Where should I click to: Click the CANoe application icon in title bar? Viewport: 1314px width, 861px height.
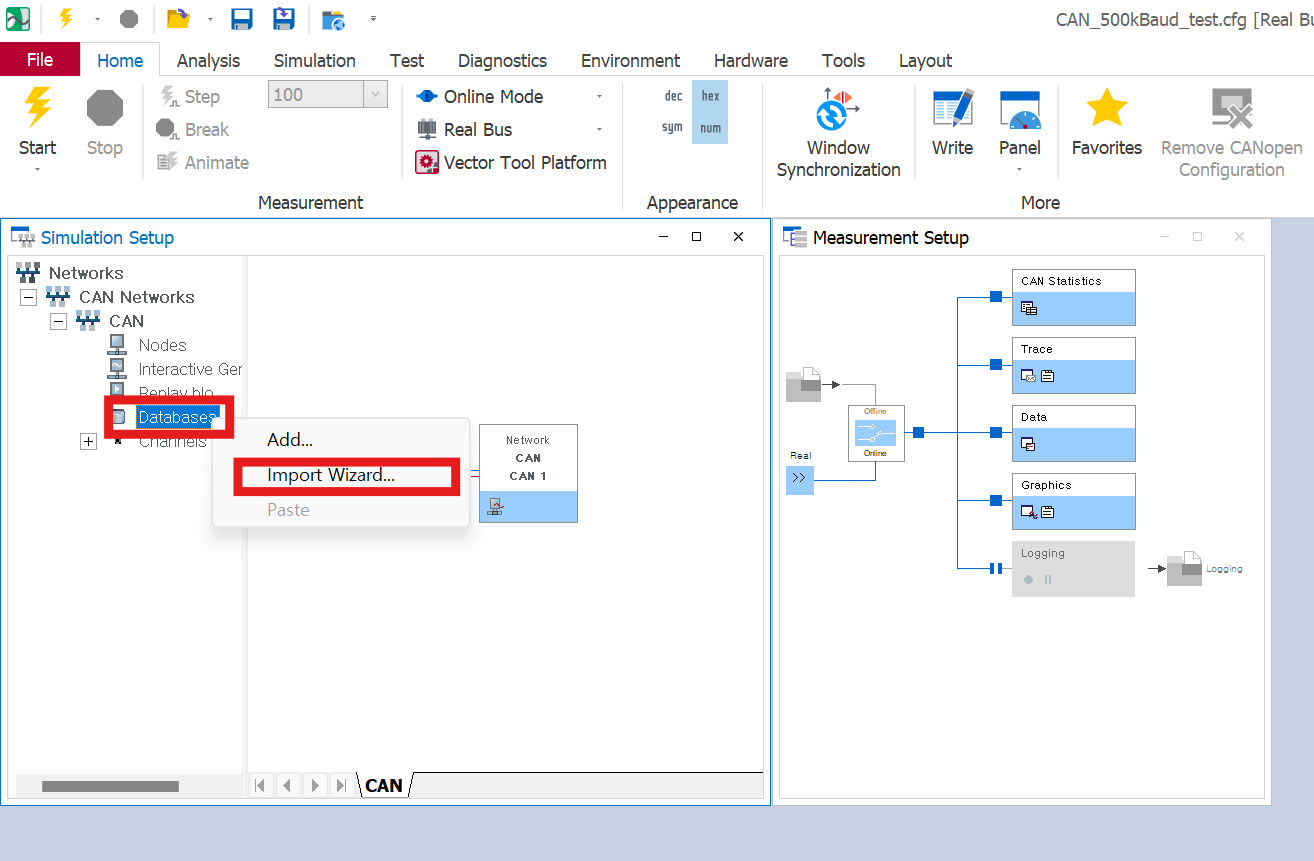point(18,18)
